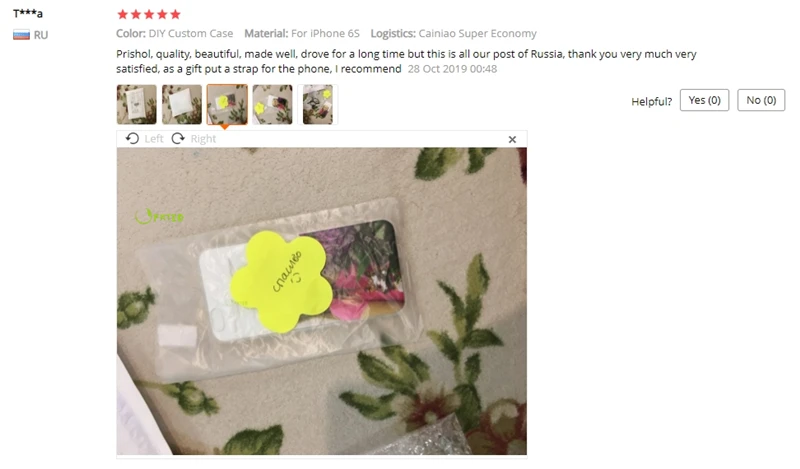Mark the review helpful with Yes (0)
This screenshot has width=800, height=469.
(704, 100)
